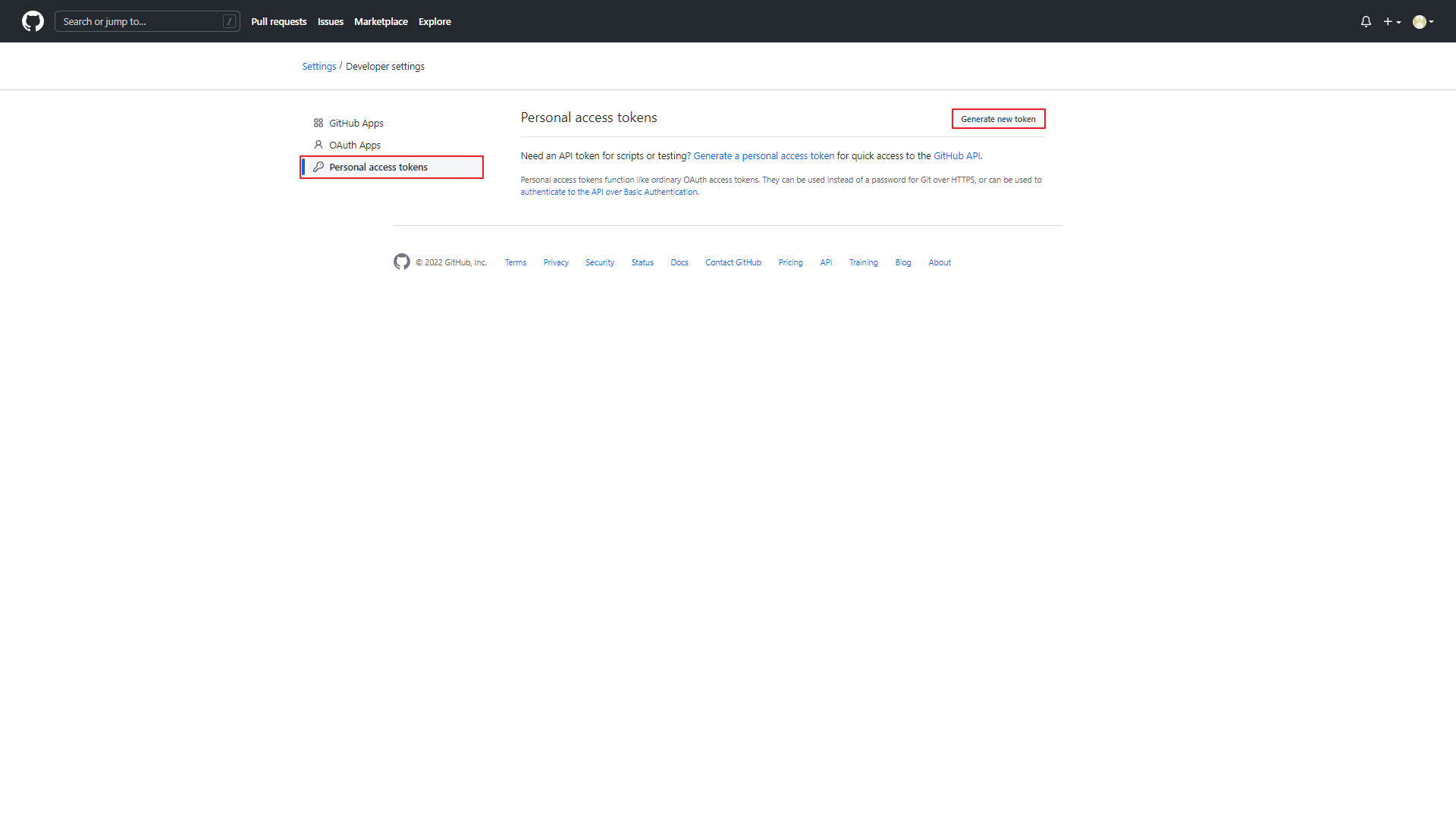Click the GitHub Apps grid icon

pos(318,123)
